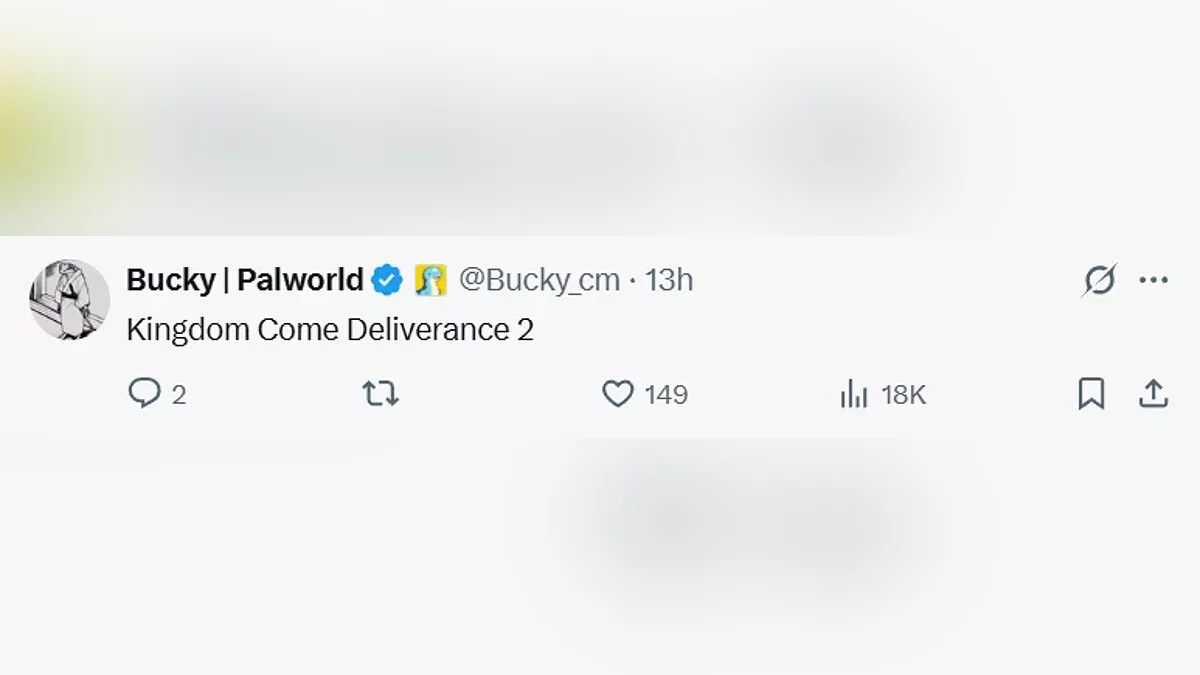Click the Grok slashed-circle icon
Viewport: 1200px width, 675px height.
(1098, 281)
